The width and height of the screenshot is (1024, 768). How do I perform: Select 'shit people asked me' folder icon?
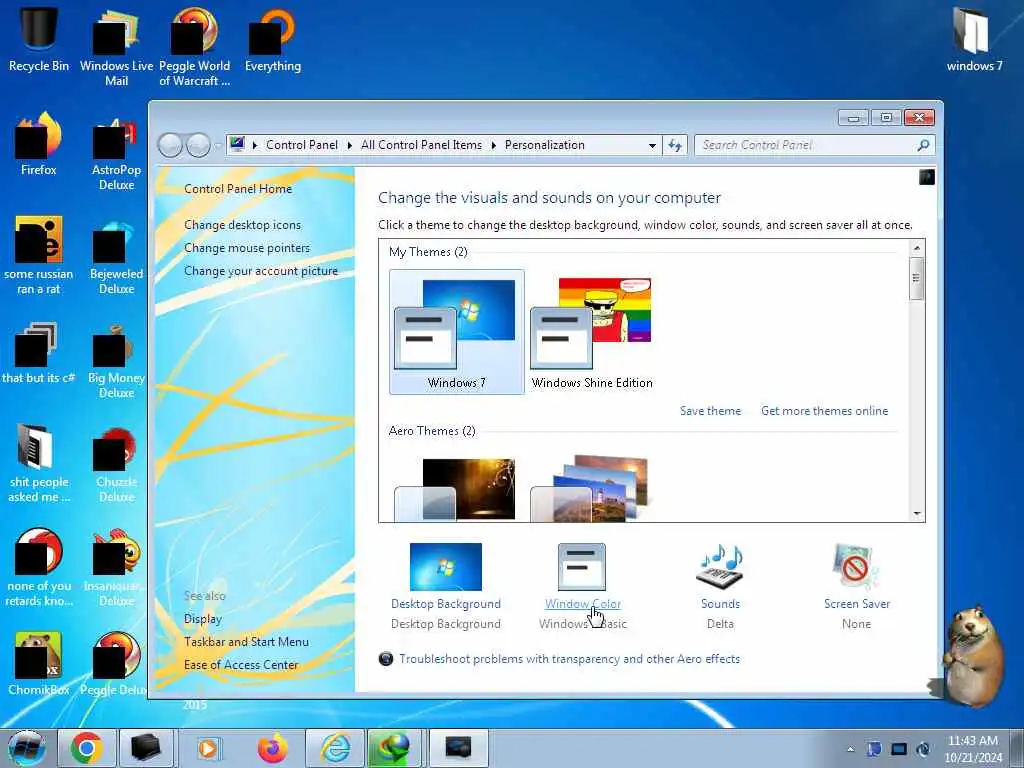[x=39, y=462]
